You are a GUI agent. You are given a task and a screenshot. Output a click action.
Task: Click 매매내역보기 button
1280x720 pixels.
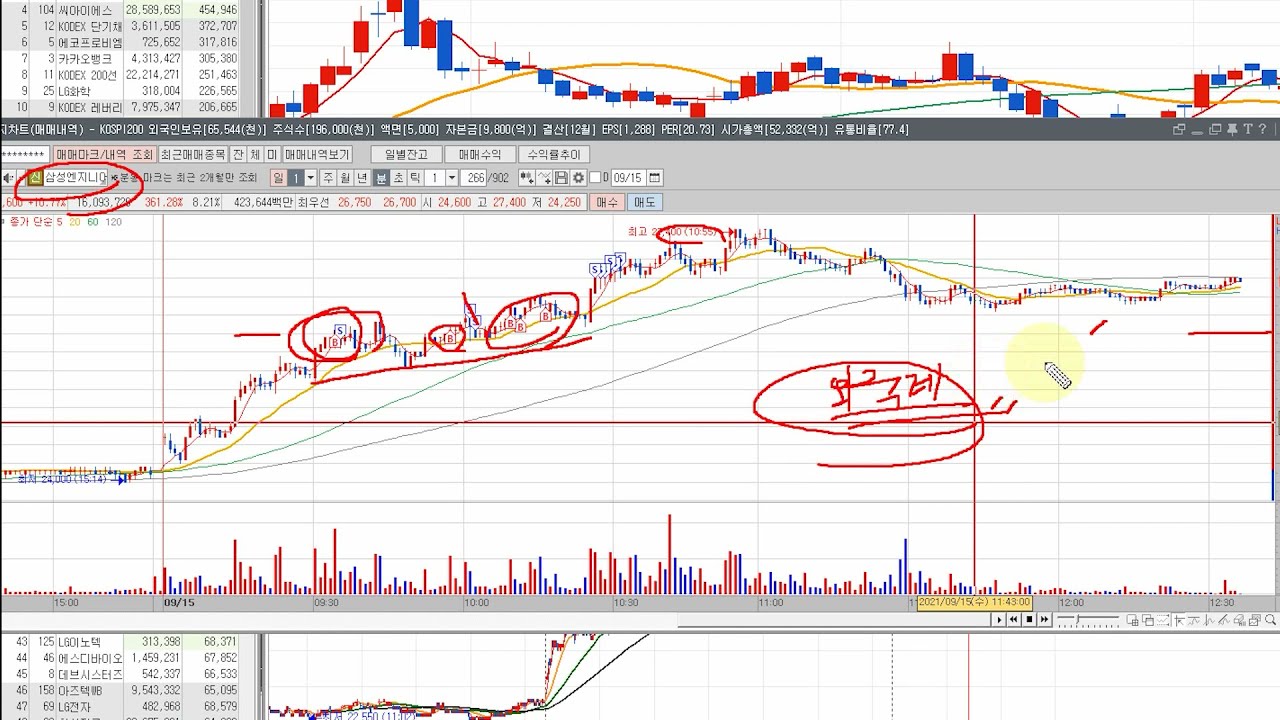[317, 154]
